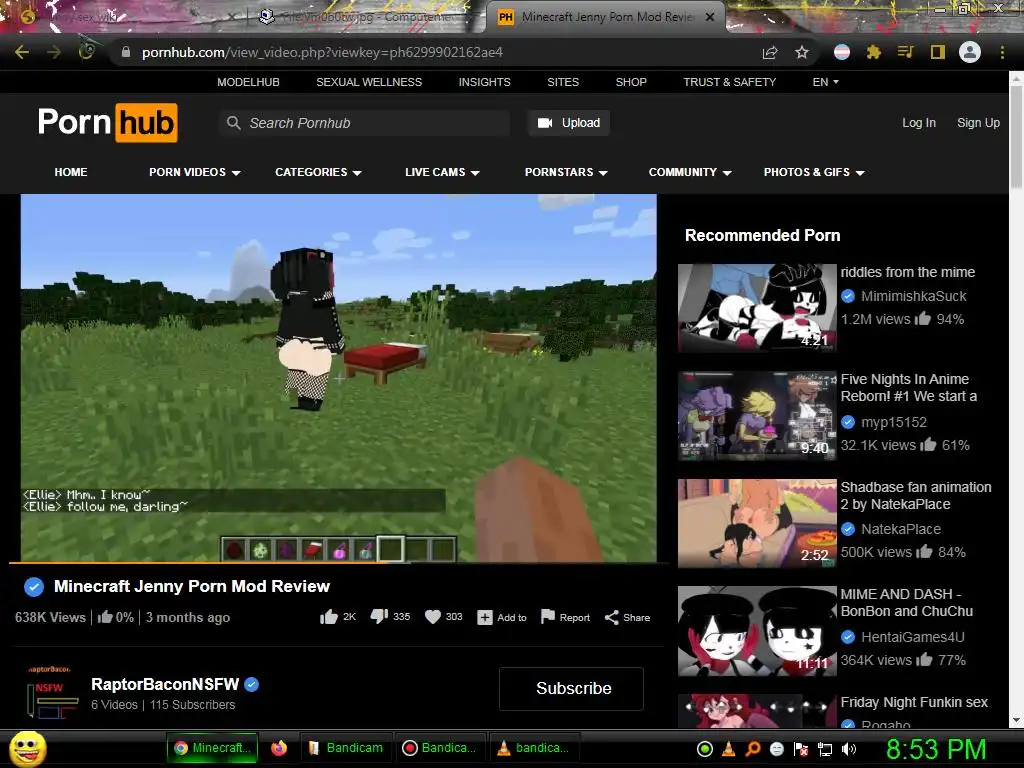Click the Firefox icon in the taskbar
This screenshot has height=768, width=1024.
coord(279,748)
